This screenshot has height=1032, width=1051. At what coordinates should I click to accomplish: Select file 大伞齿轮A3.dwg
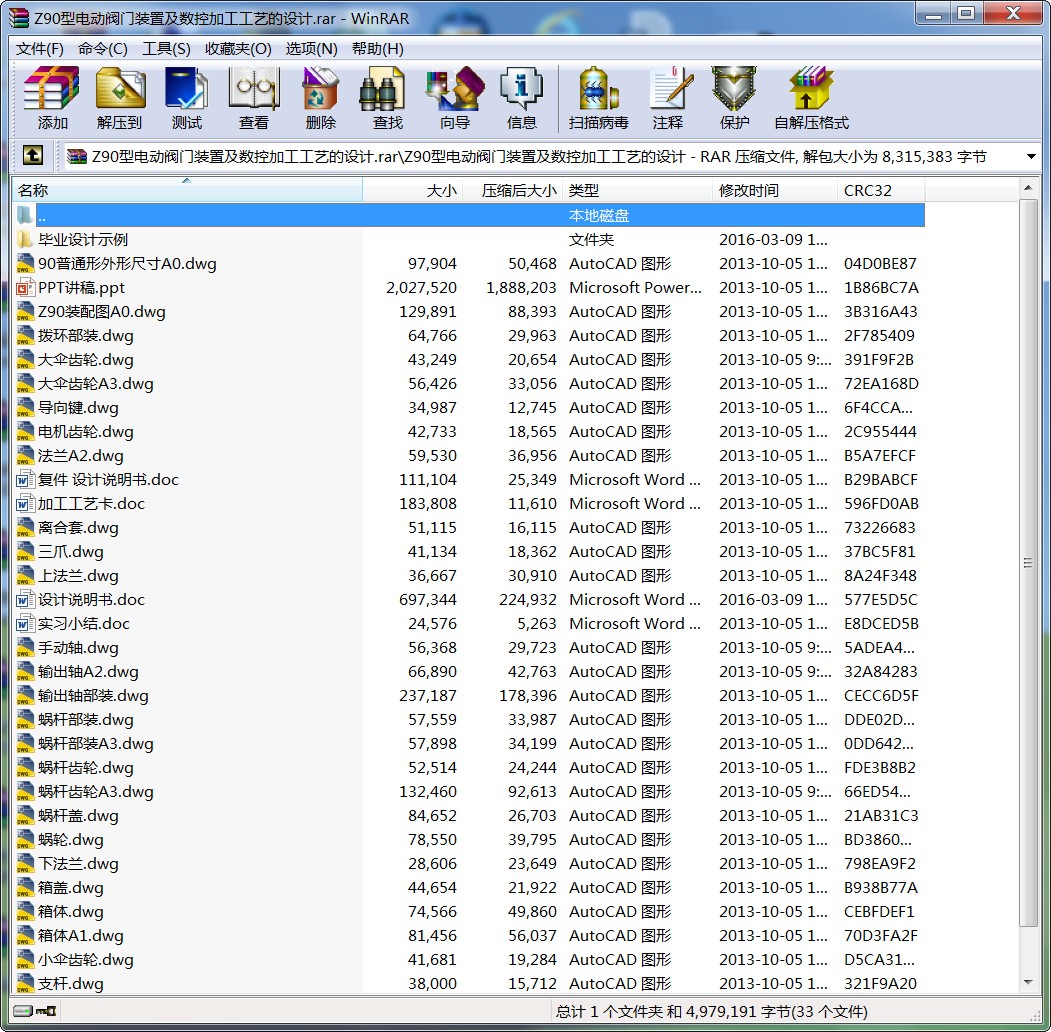[95, 383]
